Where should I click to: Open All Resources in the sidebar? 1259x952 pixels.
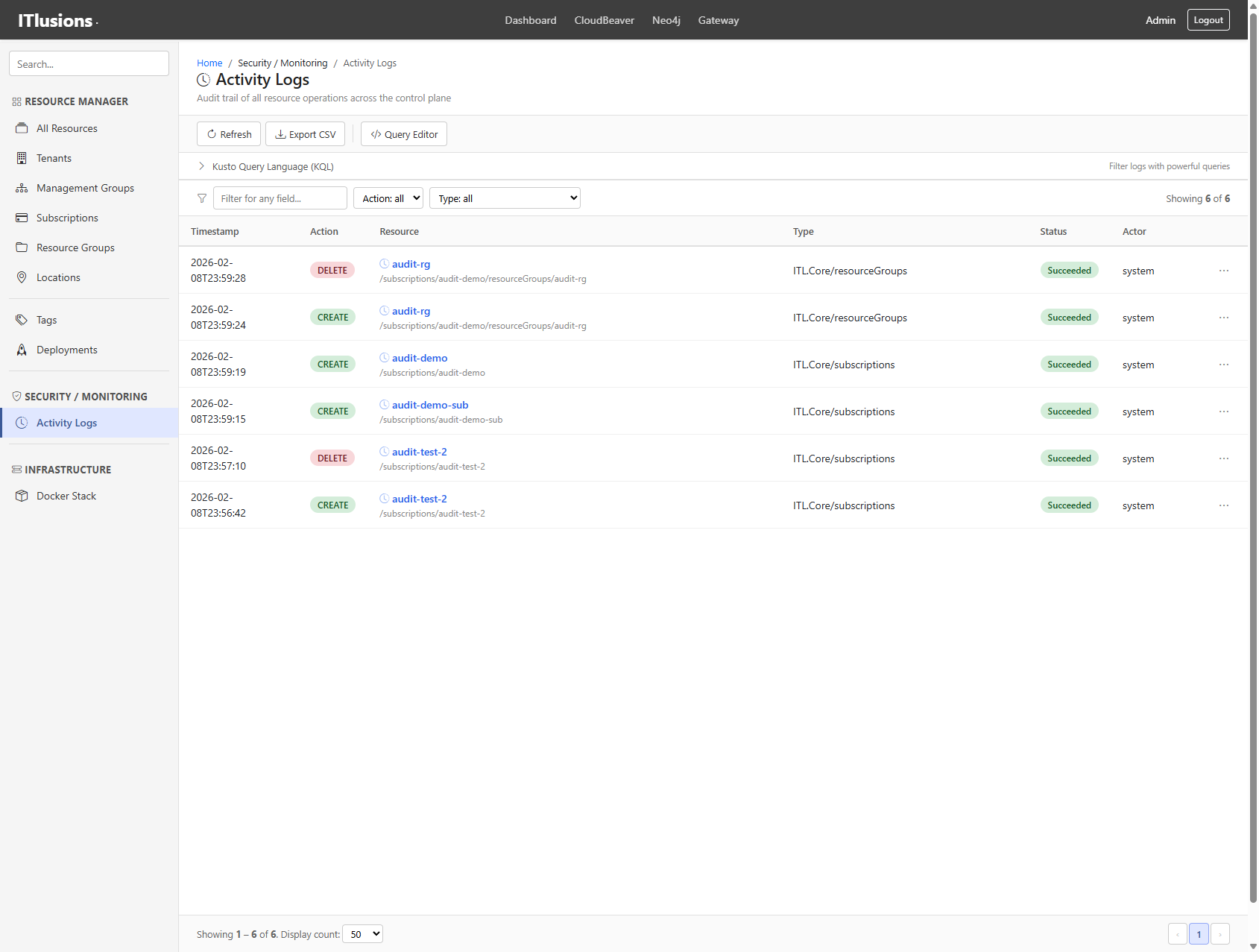point(67,127)
